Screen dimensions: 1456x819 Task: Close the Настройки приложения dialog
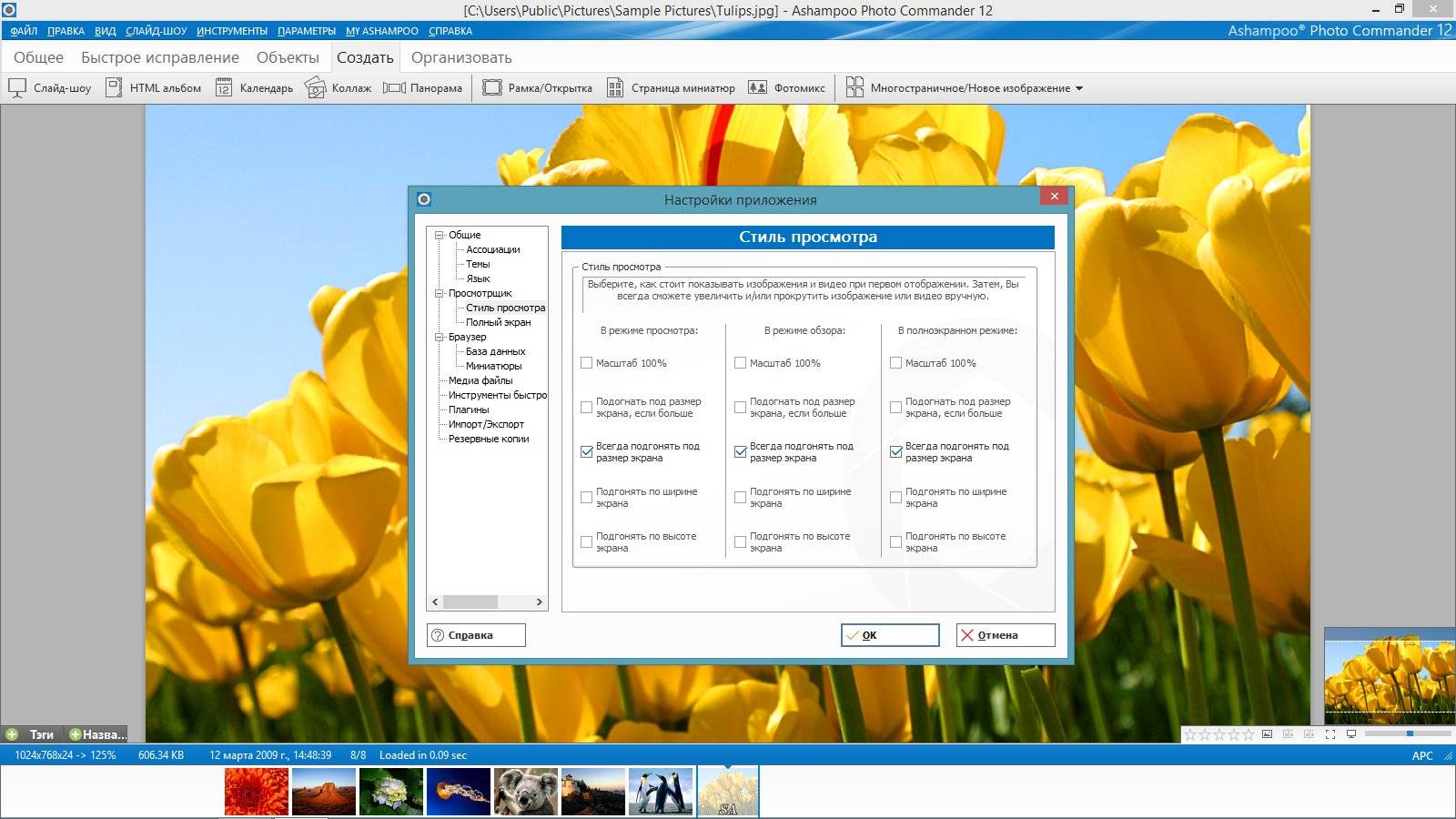coord(1055,196)
